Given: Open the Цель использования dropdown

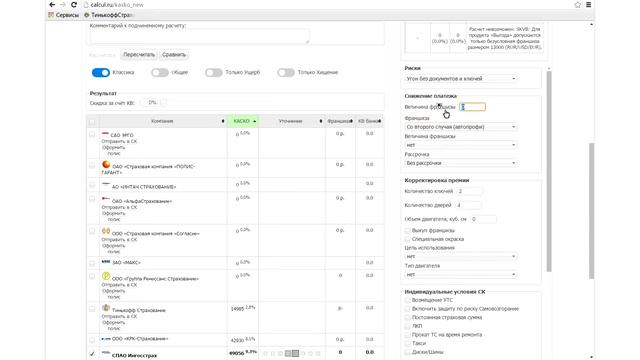Looking at the screenshot, I should coord(461,256).
